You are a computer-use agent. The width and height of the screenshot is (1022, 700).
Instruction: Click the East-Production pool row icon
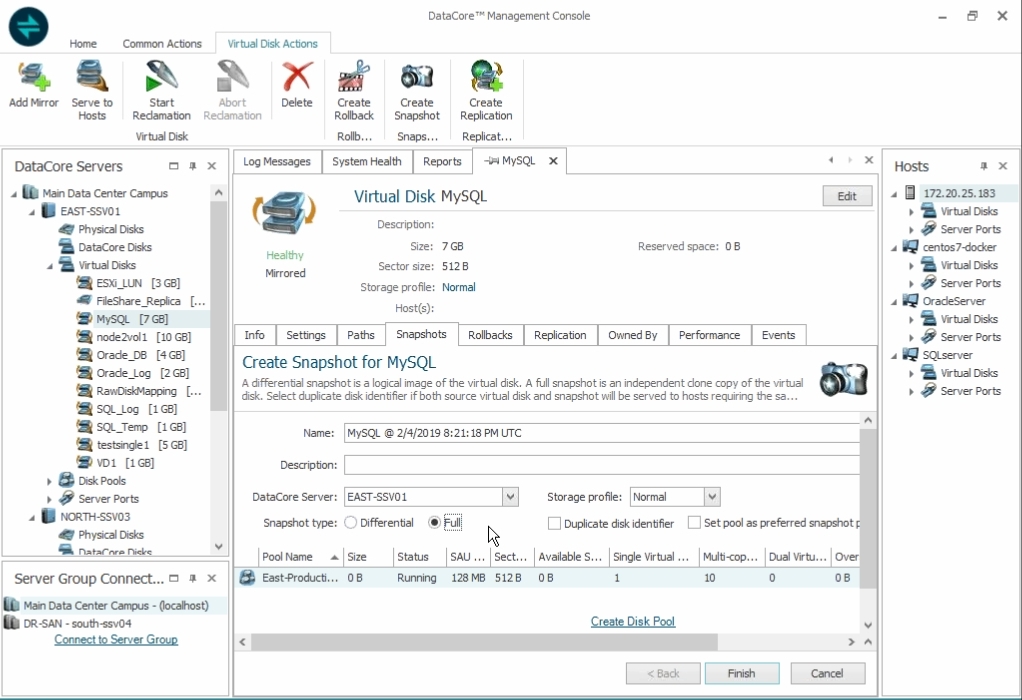(x=247, y=577)
